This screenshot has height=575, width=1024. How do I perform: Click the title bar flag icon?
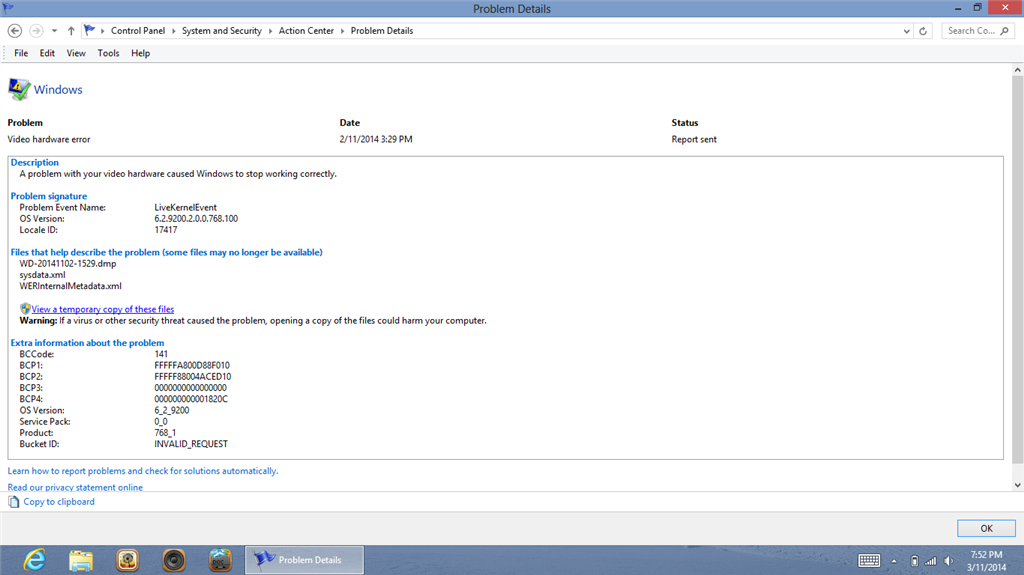click(x=8, y=8)
